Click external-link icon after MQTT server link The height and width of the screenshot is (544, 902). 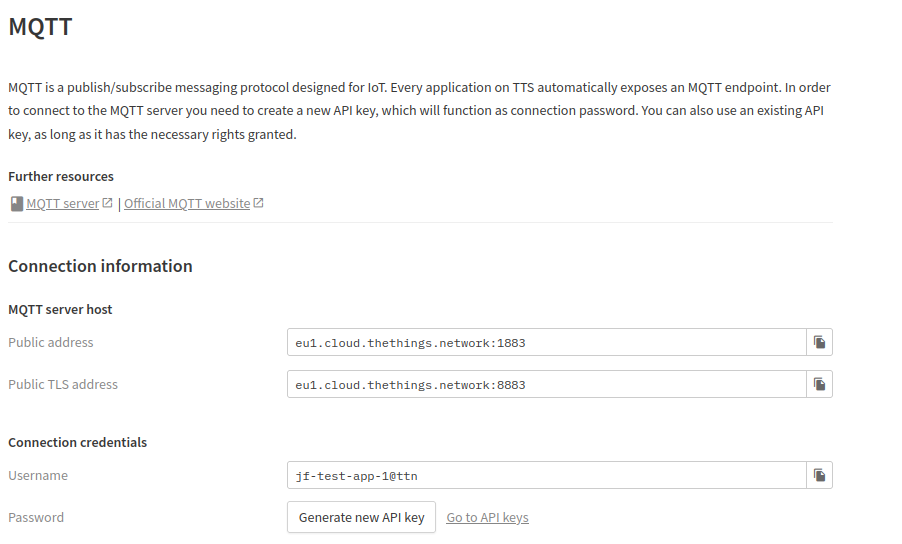click(107, 202)
